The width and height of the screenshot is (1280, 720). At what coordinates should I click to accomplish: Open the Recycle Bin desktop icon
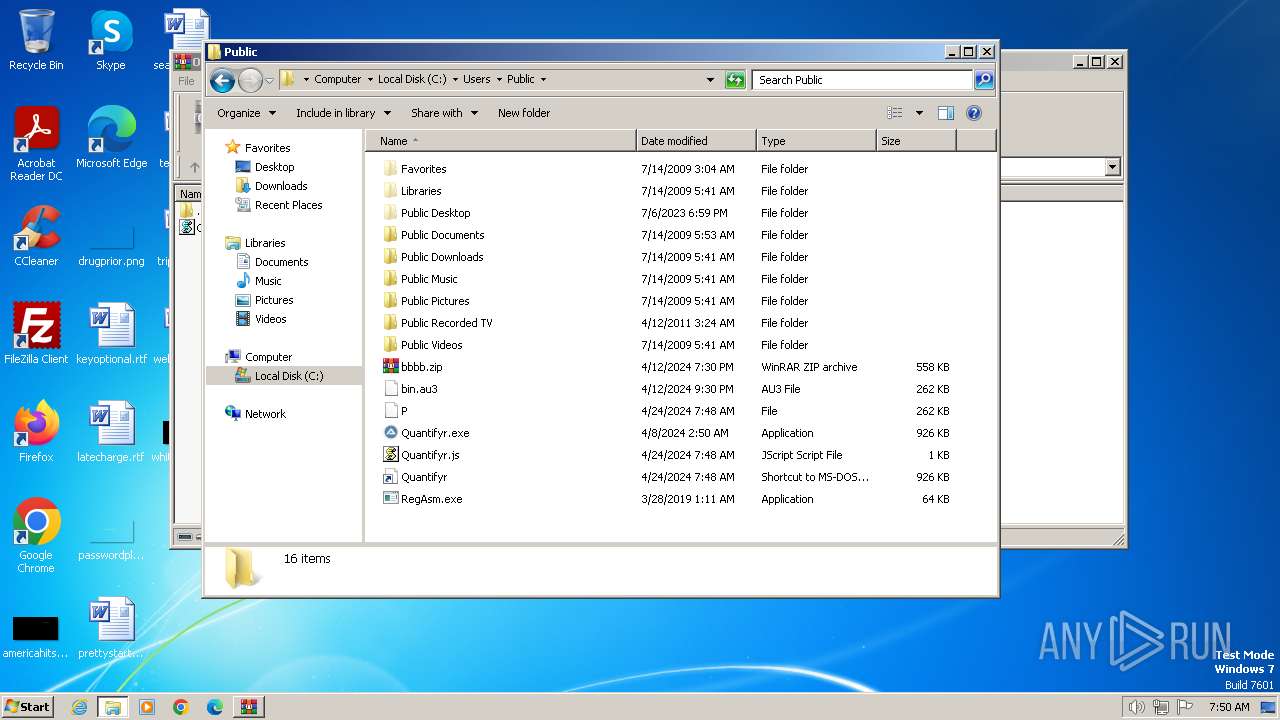click(x=36, y=40)
